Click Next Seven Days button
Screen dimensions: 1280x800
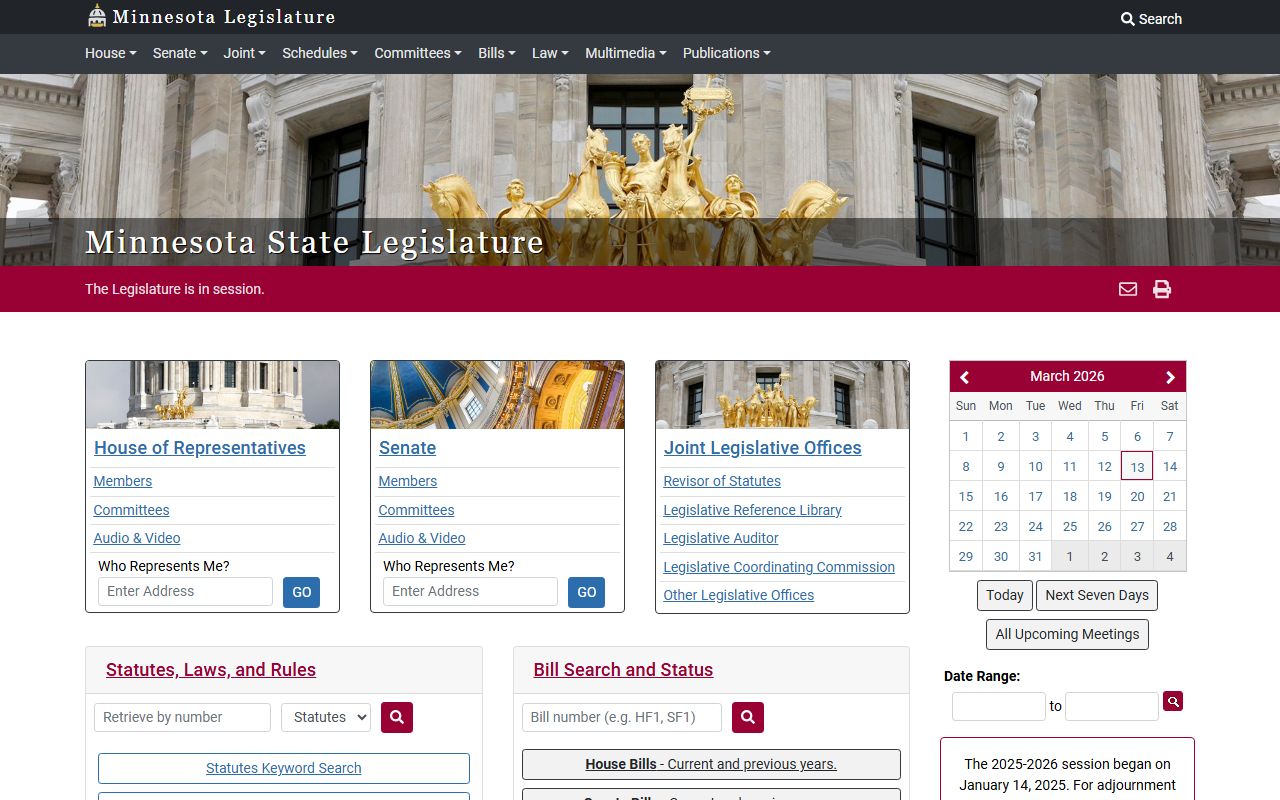coord(1097,595)
